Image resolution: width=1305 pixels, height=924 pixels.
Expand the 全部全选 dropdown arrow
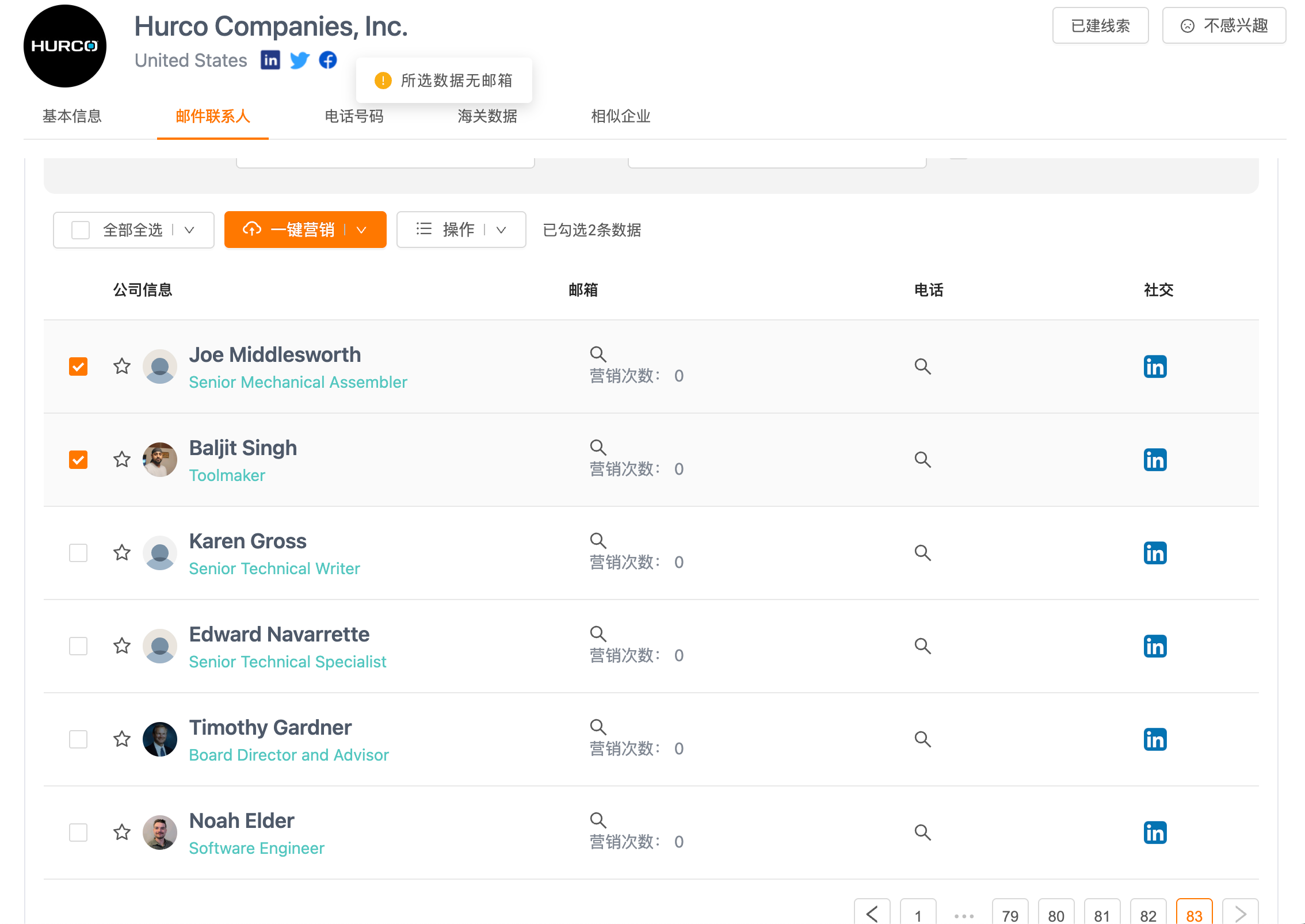(x=189, y=230)
